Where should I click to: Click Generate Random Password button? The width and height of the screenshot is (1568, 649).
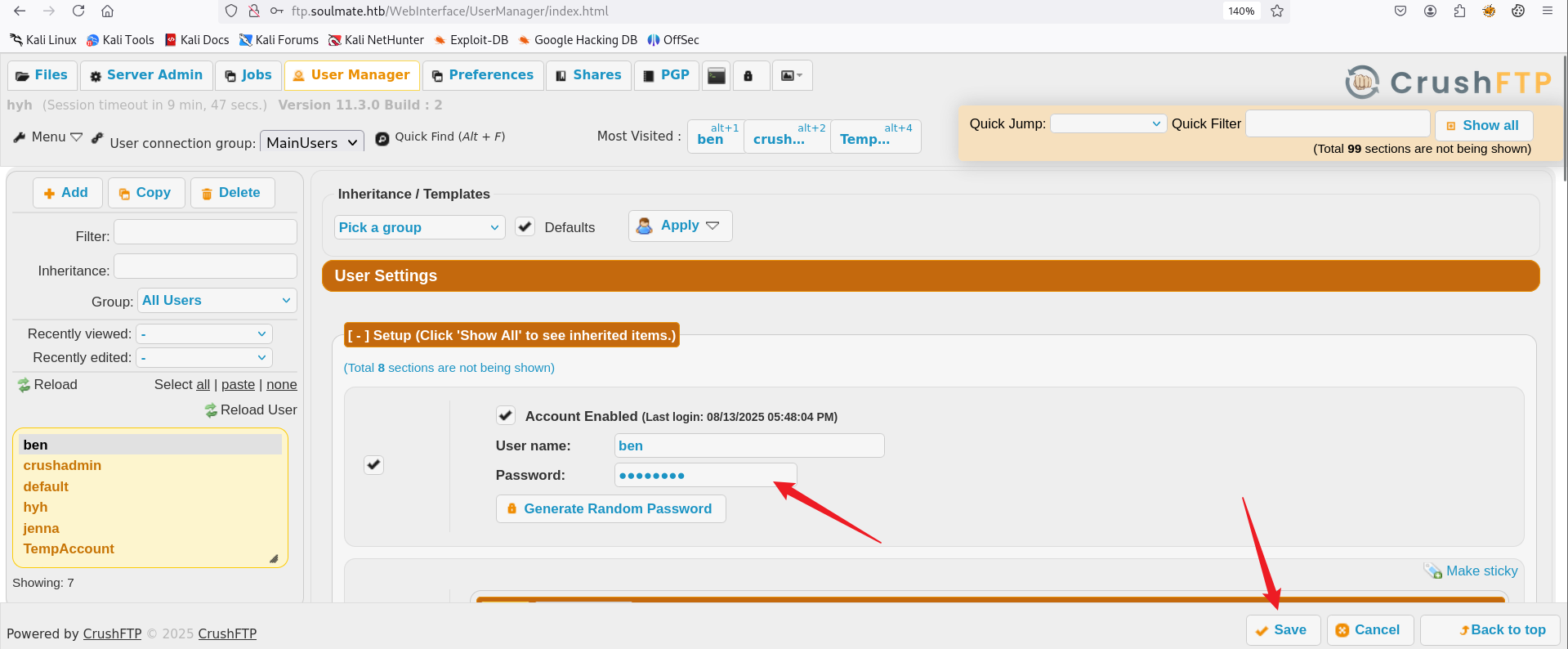[610, 508]
